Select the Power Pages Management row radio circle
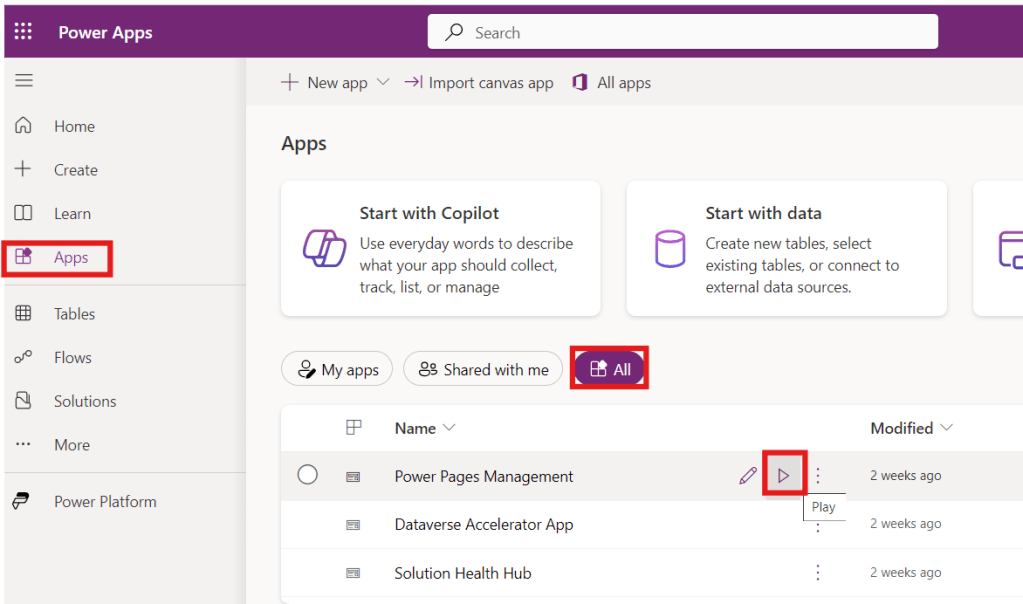The width and height of the screenshot is (1023, 604). pos(308,475)
